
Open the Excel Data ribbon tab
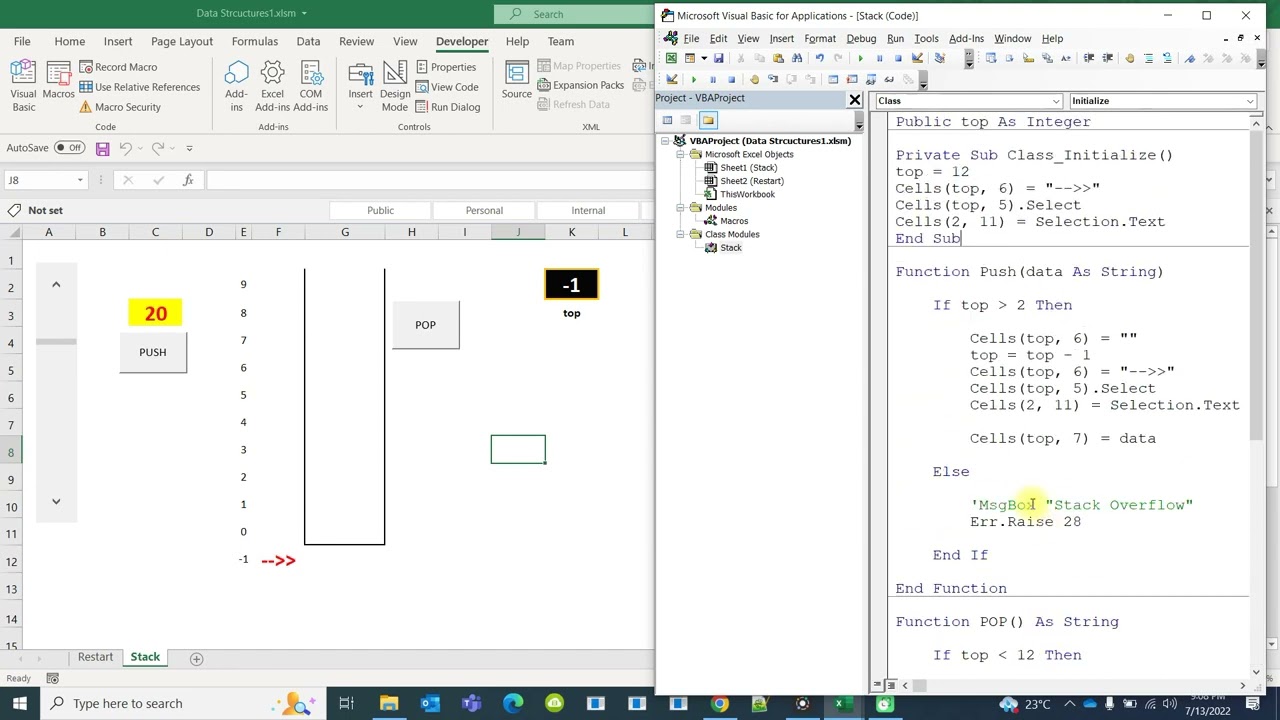click(308, 41)
